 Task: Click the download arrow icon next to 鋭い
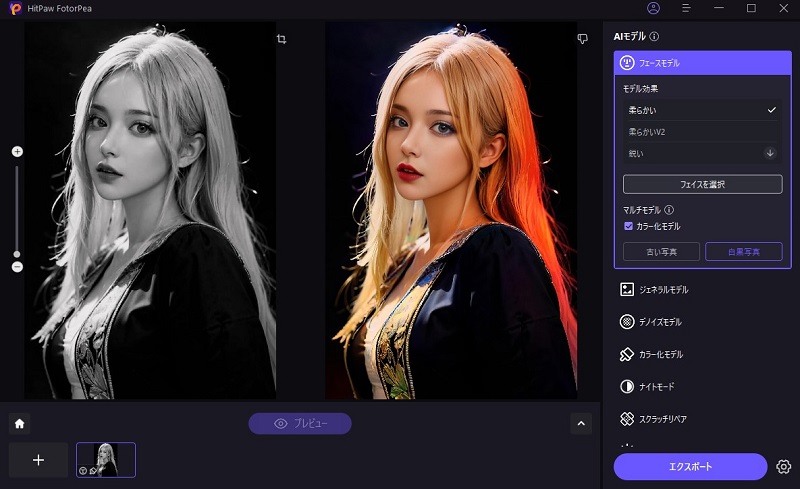click(770, 153)
